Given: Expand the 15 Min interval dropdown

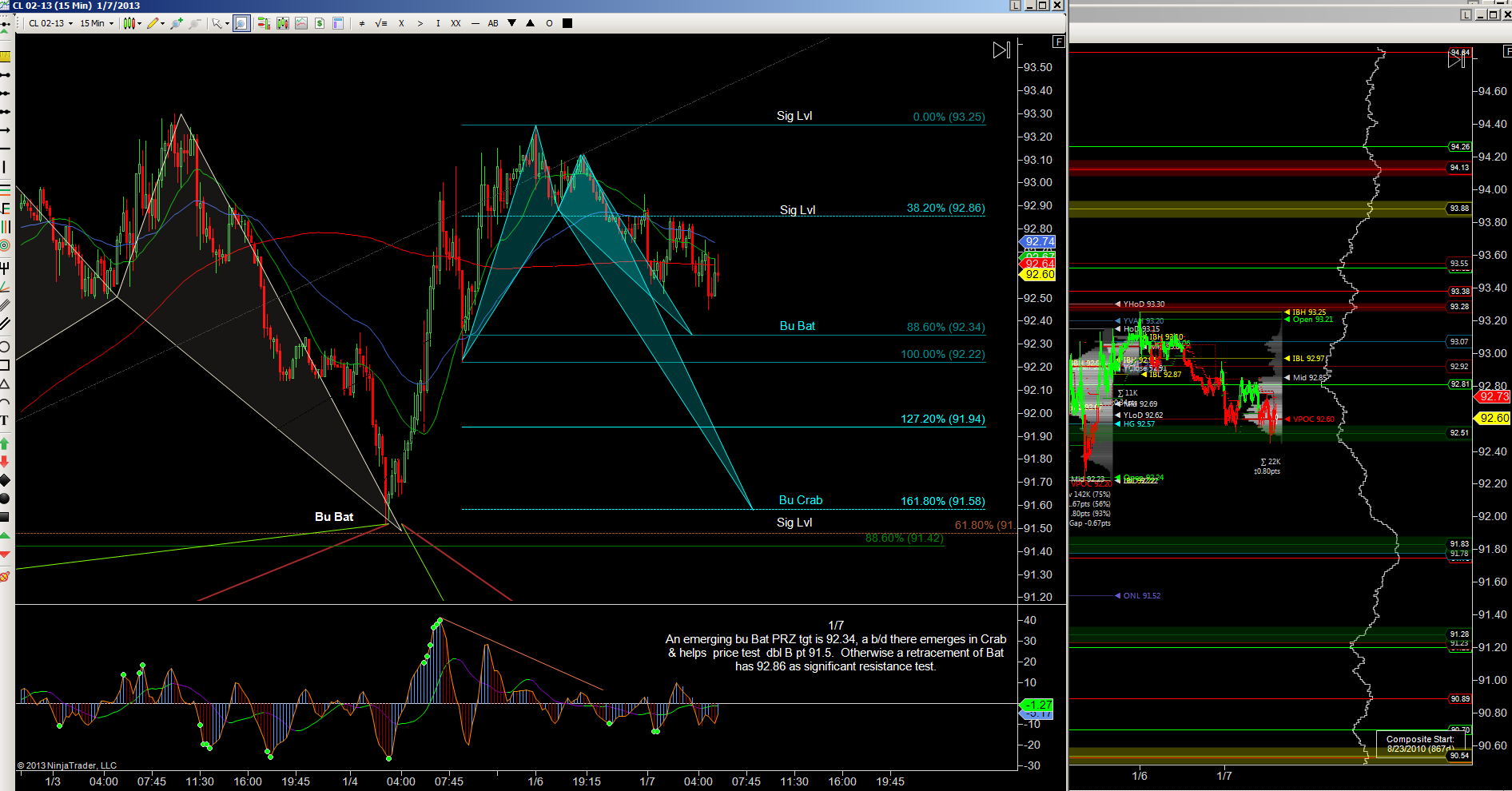Looking at the screenshot, I should coord(96,23).
